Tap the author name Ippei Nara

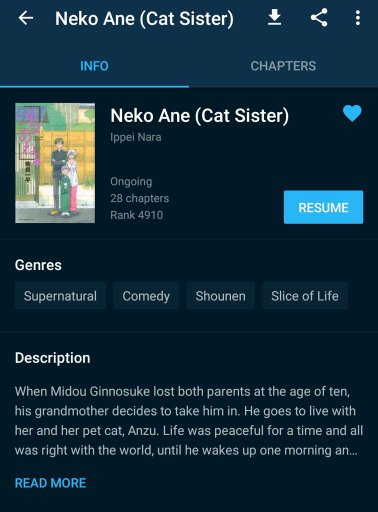point(136,137)
